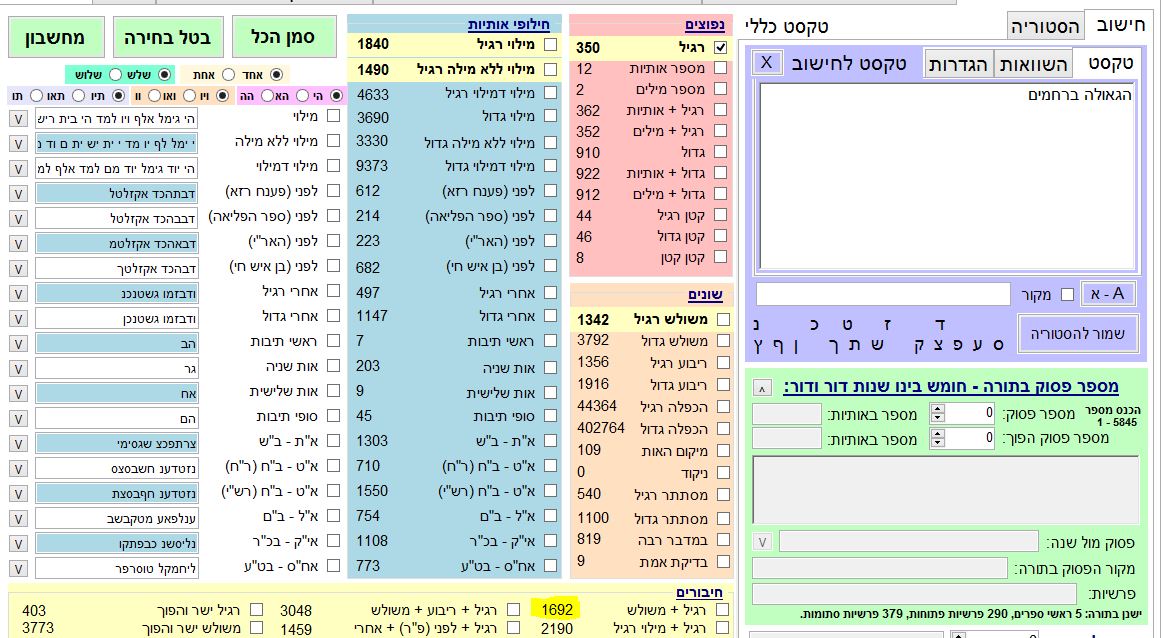Click the V button beside ענלפאע מטקבשב
Screen dimensions: 1165x638
pyautogui.click(x=19, y=518)
